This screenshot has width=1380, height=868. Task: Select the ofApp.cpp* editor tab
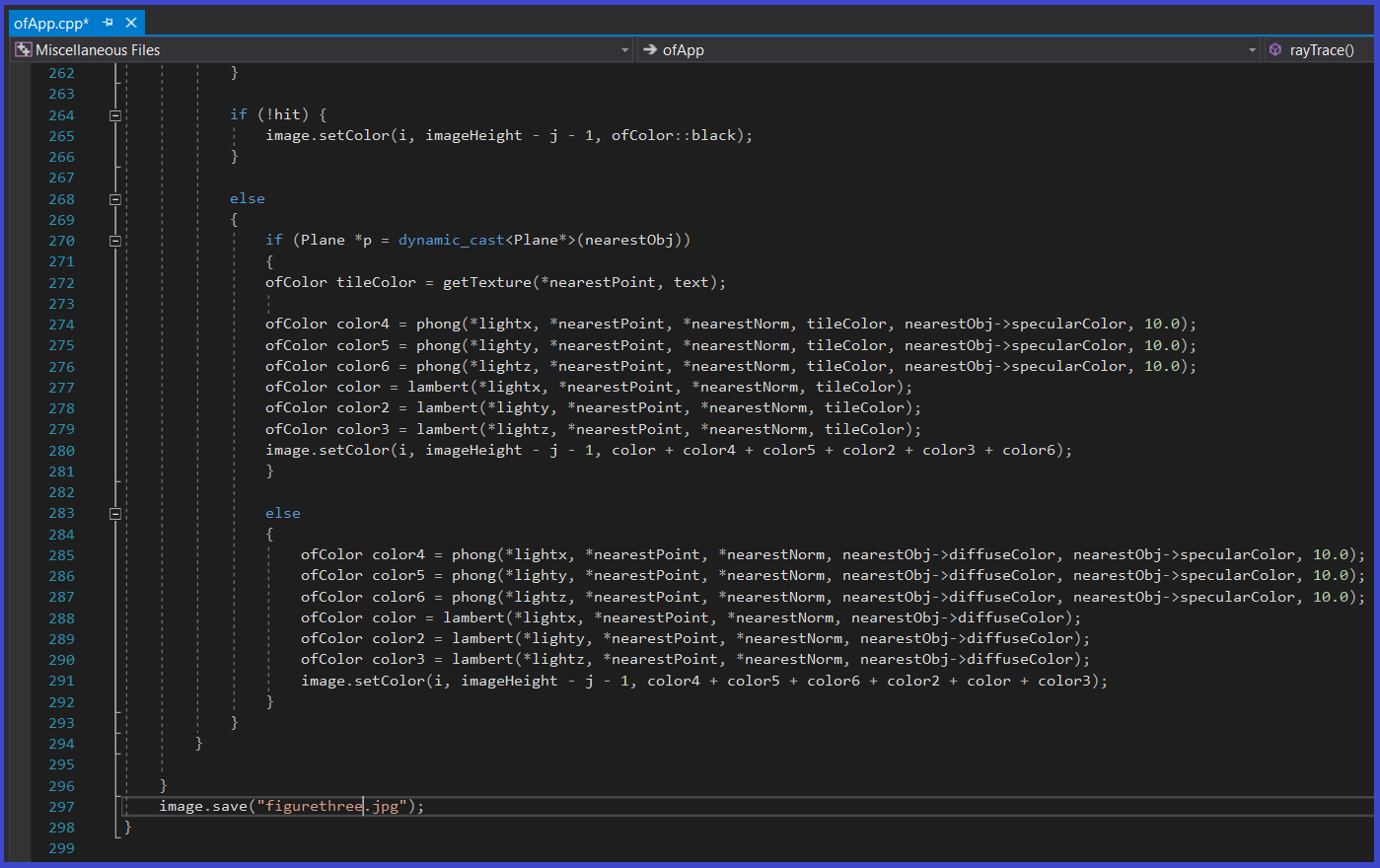coord(51,23)
